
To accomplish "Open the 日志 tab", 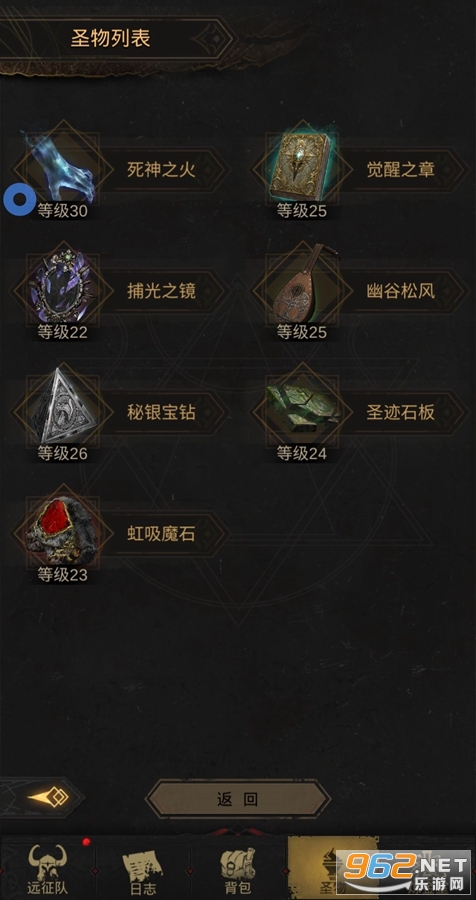I will pos(143,869).
